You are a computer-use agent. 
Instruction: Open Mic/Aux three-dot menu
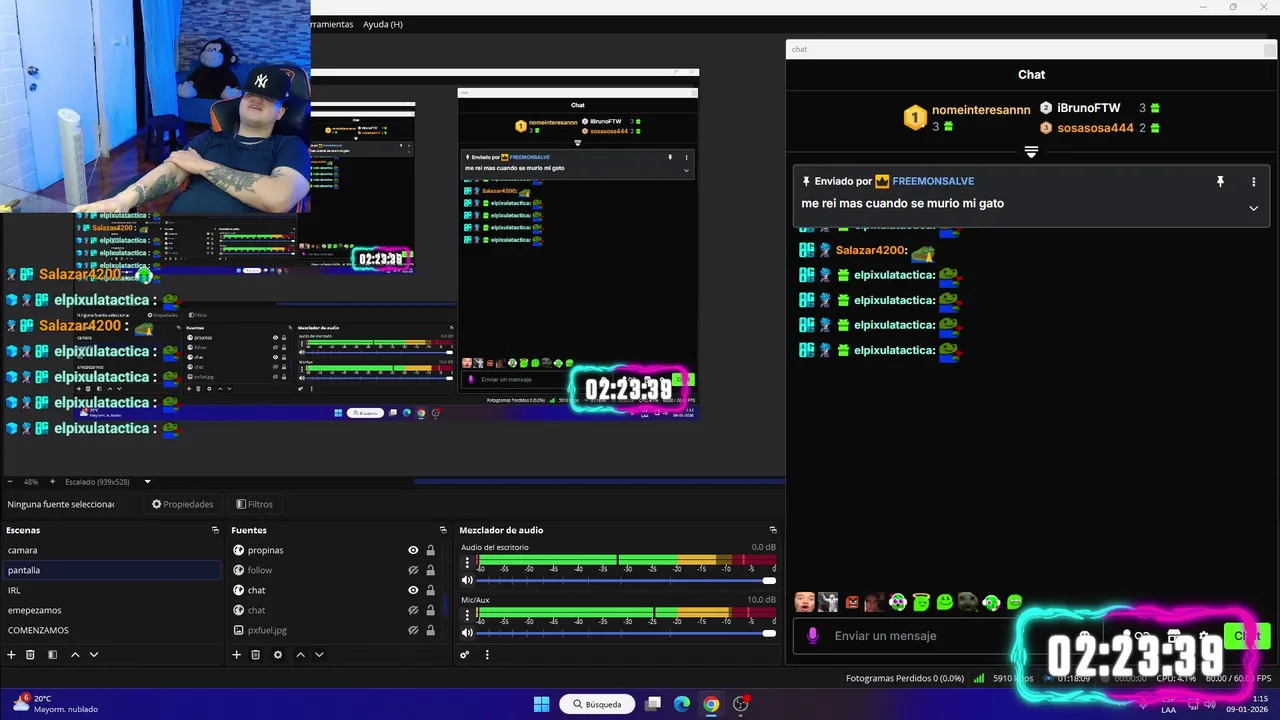[467, 616]
